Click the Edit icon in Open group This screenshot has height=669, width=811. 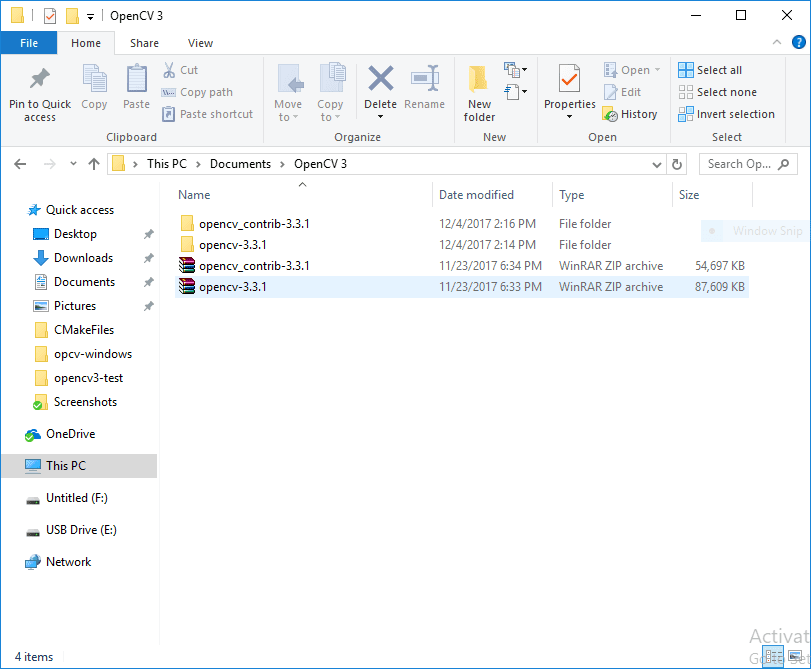610,92
